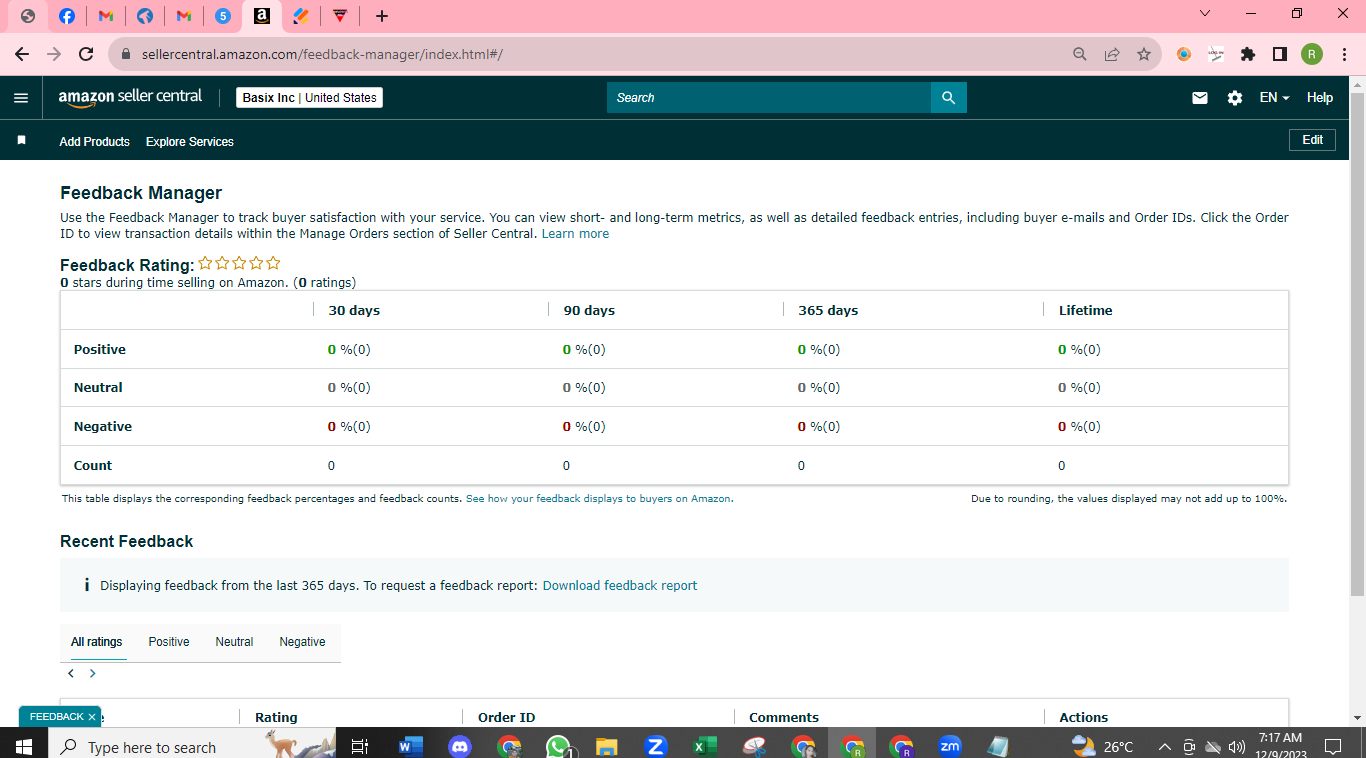
Task: Click the 365 days column header
Action: click(829, 311)
